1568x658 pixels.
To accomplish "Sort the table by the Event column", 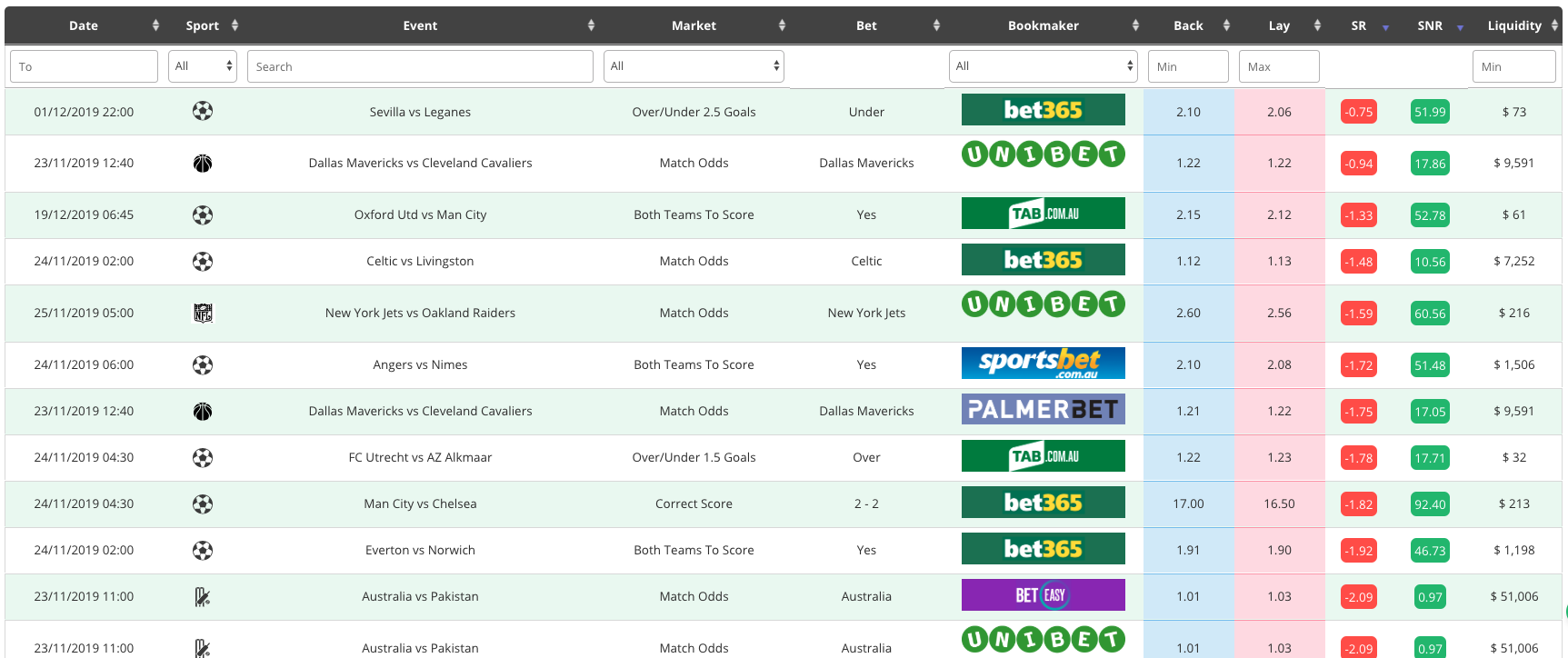I will coord(420,25).
